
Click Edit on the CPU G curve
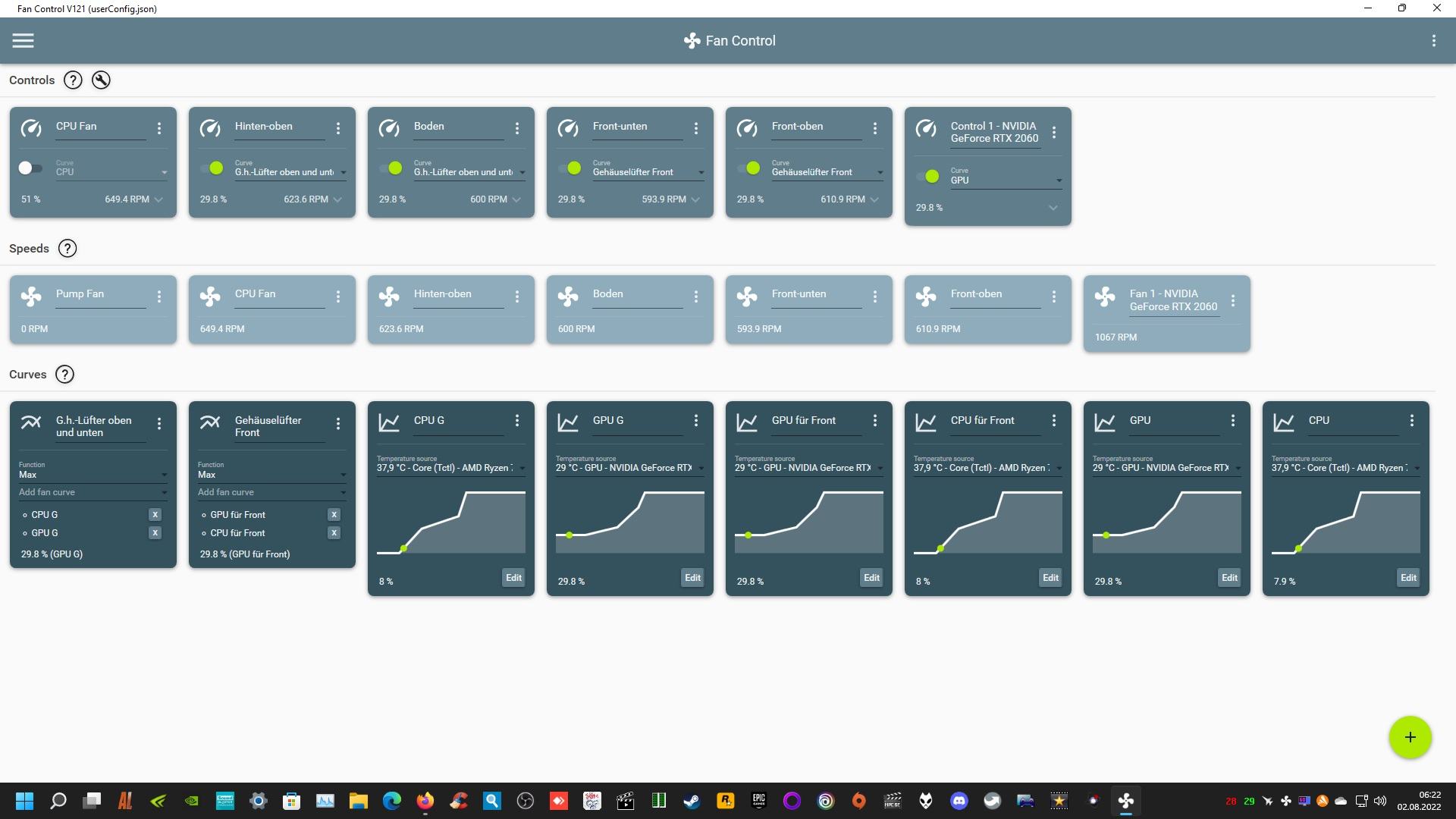[x=513, y=578]
